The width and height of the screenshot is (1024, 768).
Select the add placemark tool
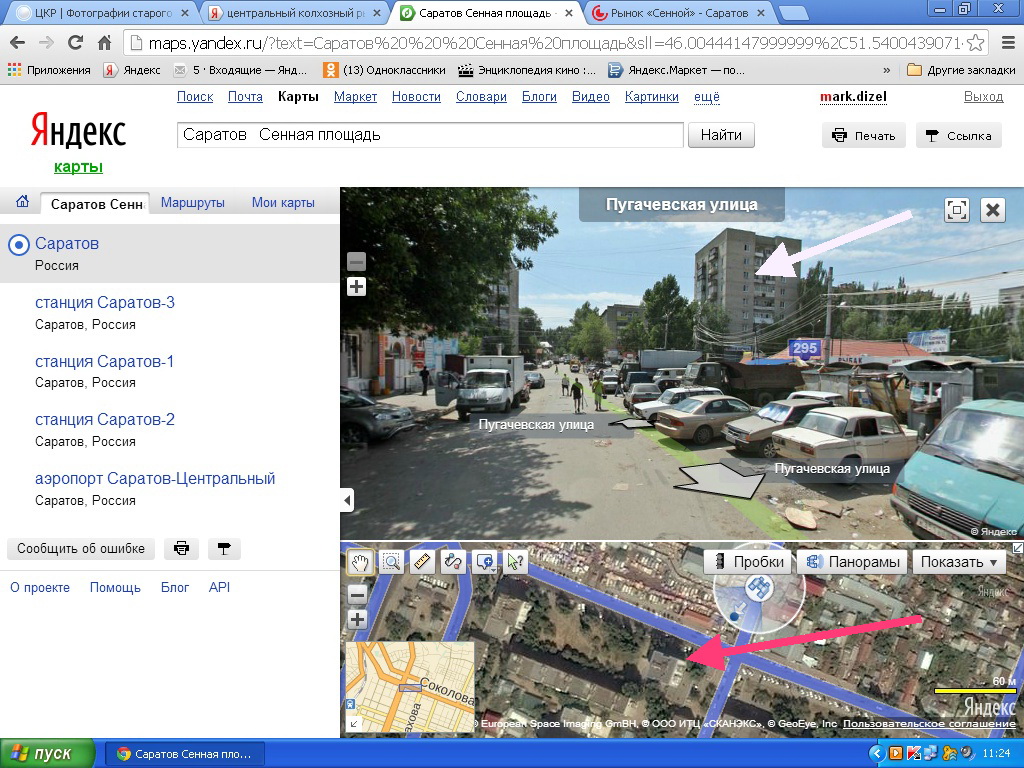click(x=485, y=562)
